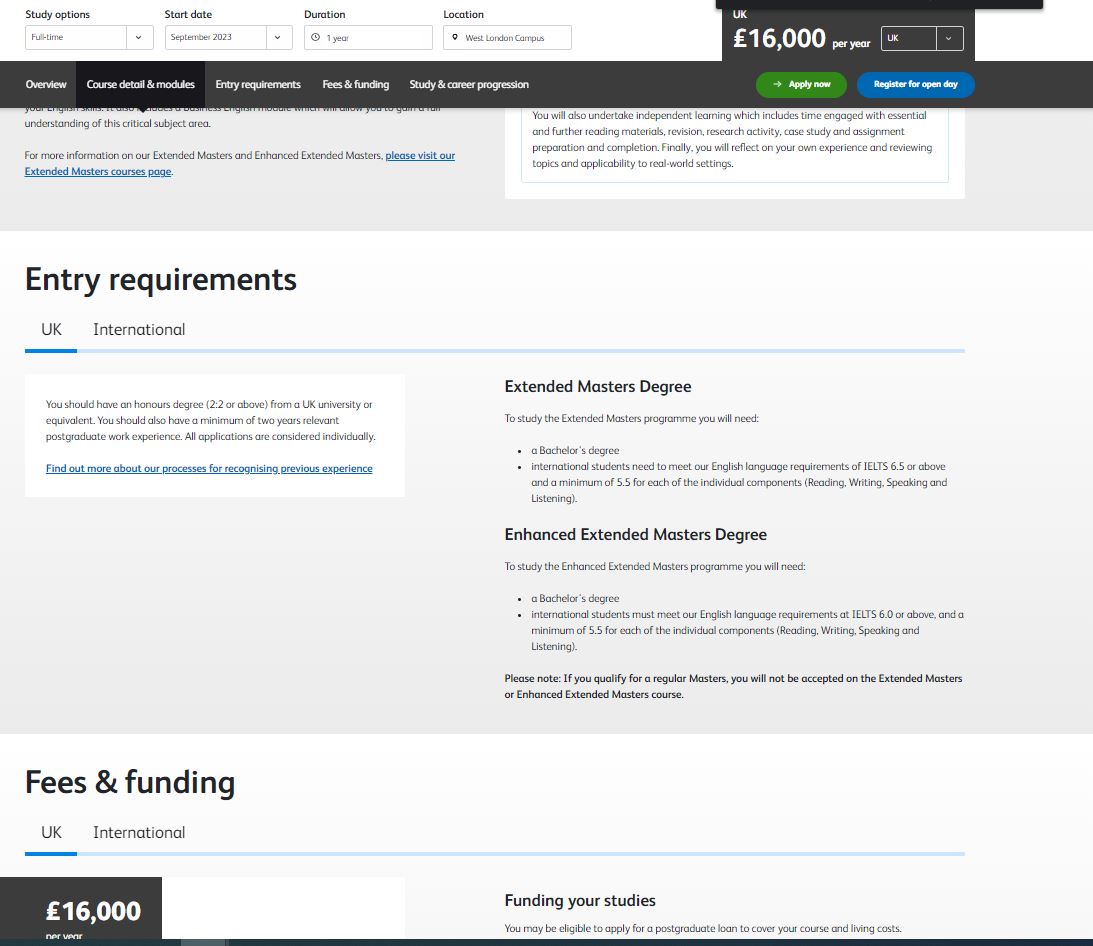This screenshot has height=946, width=1093.
Task: Navigate to Study & career progression
Action: (469, 85)
